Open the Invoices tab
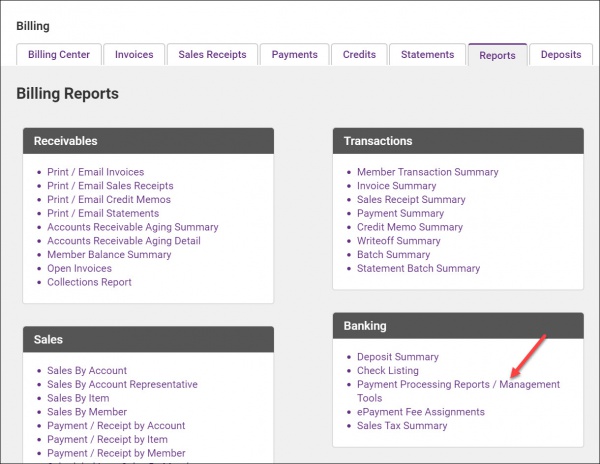 pyautogui.click(x=133, y=55)
